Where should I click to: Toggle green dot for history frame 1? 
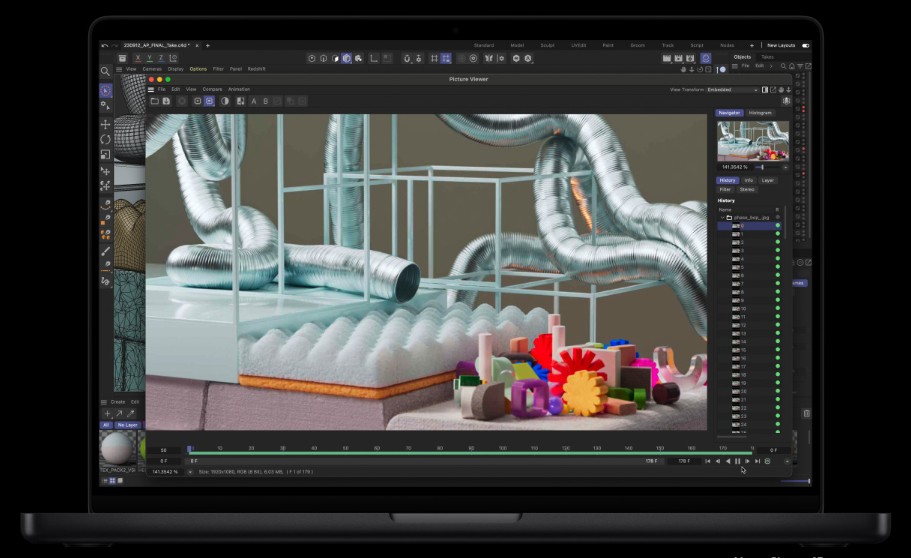(x=777, y=235)
